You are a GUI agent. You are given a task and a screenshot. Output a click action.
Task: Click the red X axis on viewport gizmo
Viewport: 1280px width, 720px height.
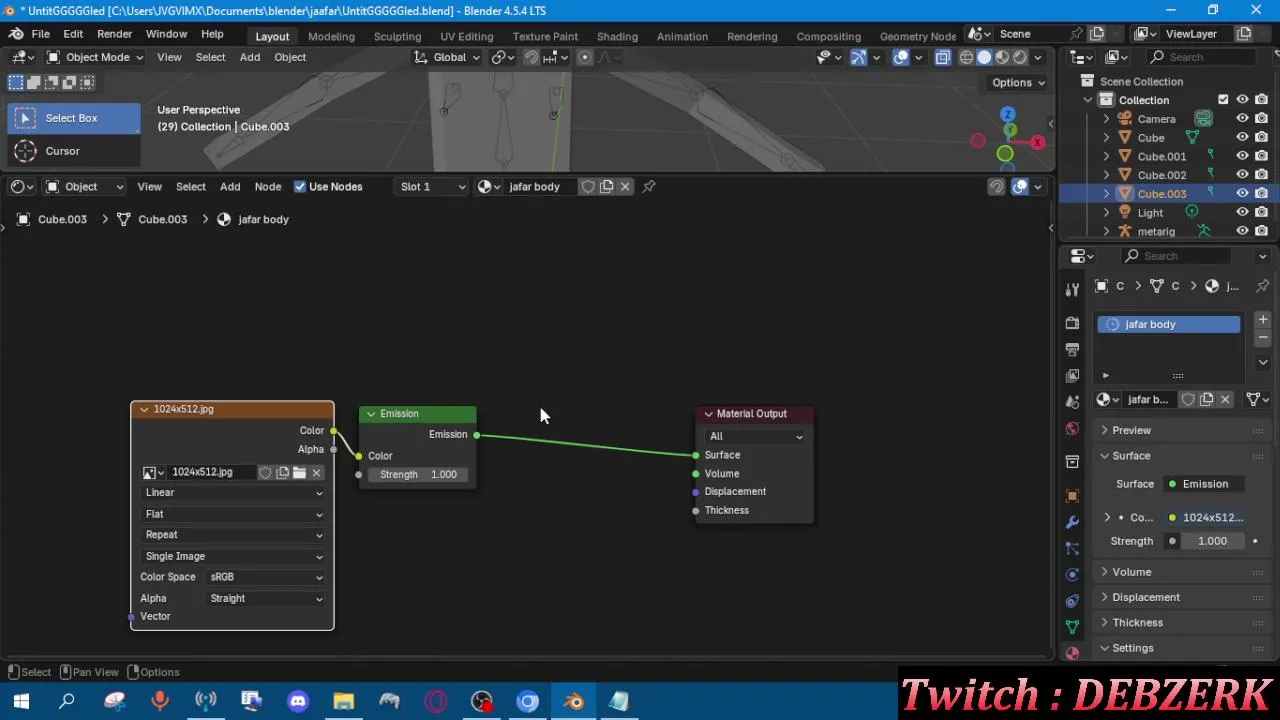click(x=1038, y=143)
